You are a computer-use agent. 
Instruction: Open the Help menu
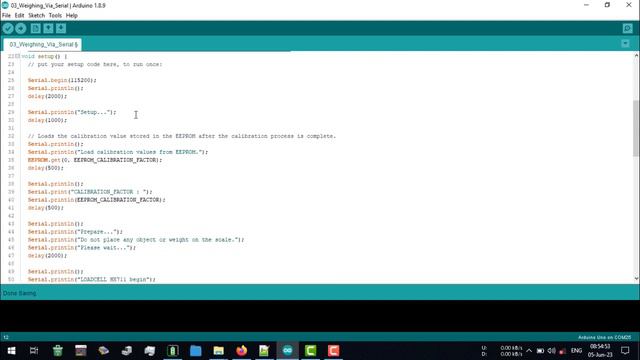point(72,16)
